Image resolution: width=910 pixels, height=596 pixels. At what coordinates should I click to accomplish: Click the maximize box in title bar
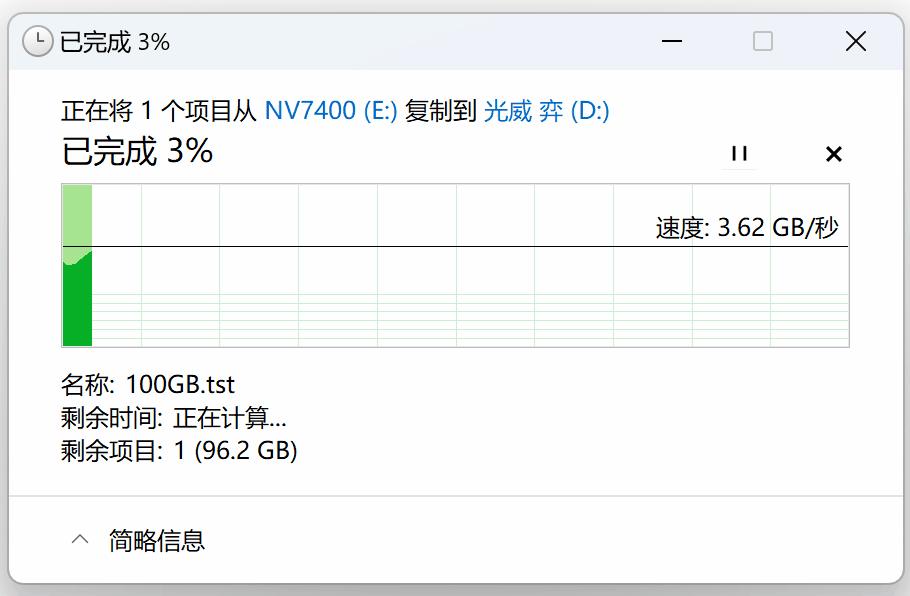(x=763, y=41)
